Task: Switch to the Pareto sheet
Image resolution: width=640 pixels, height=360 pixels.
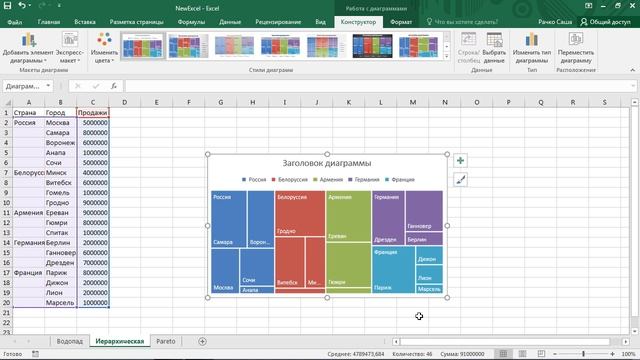Action: 166,341
